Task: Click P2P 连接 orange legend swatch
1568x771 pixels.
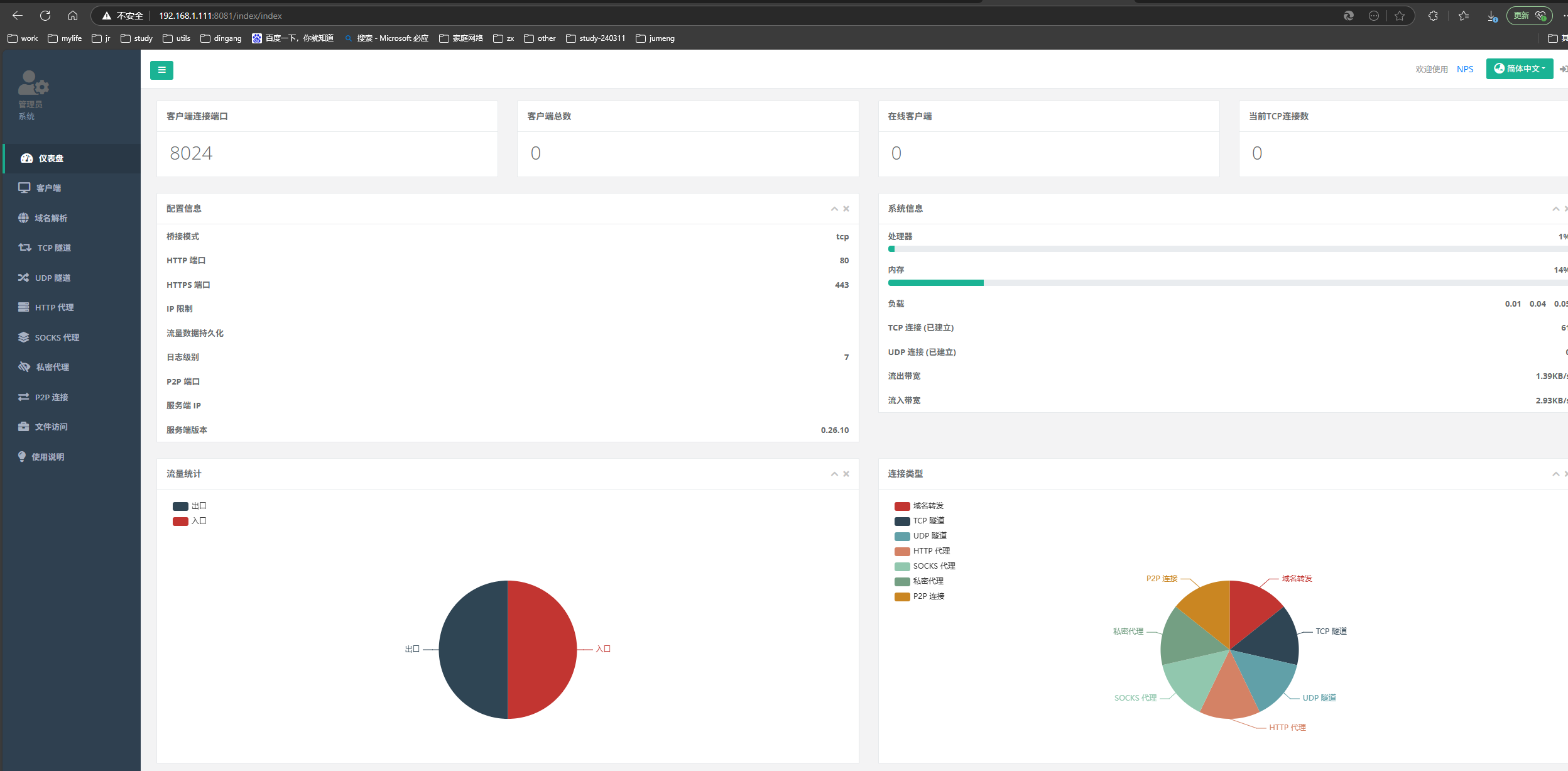Action: coord(902,596)
